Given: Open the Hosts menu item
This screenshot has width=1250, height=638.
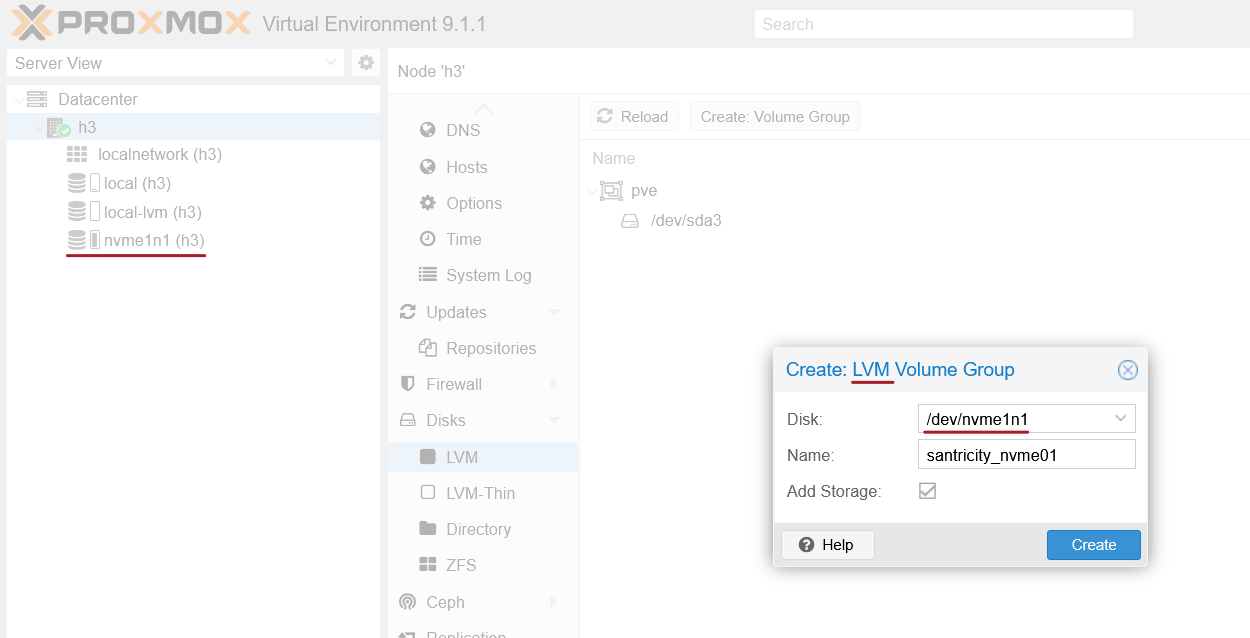Looking at the screenshot, I should [483, 167].
